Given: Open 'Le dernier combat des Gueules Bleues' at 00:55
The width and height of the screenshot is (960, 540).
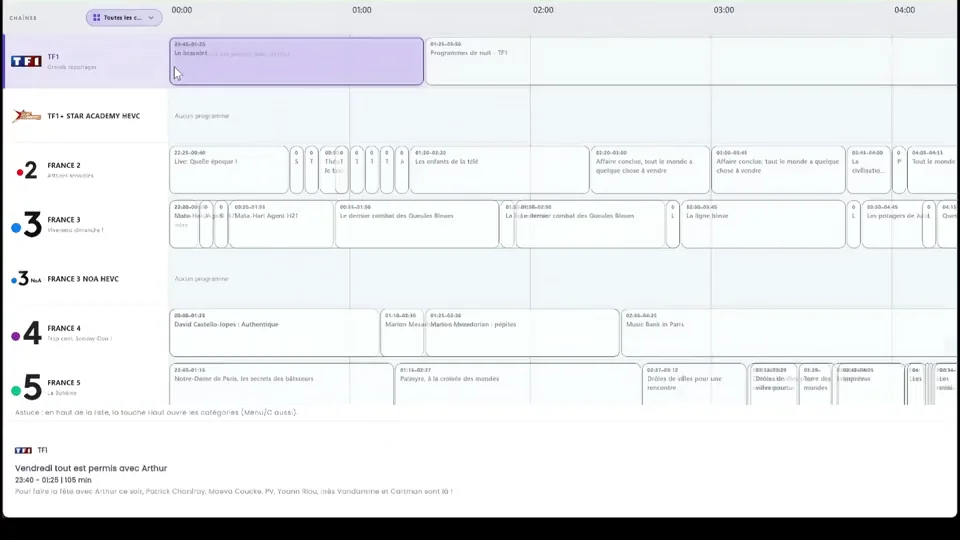Looking at the screenshot, I should [417, 224].
